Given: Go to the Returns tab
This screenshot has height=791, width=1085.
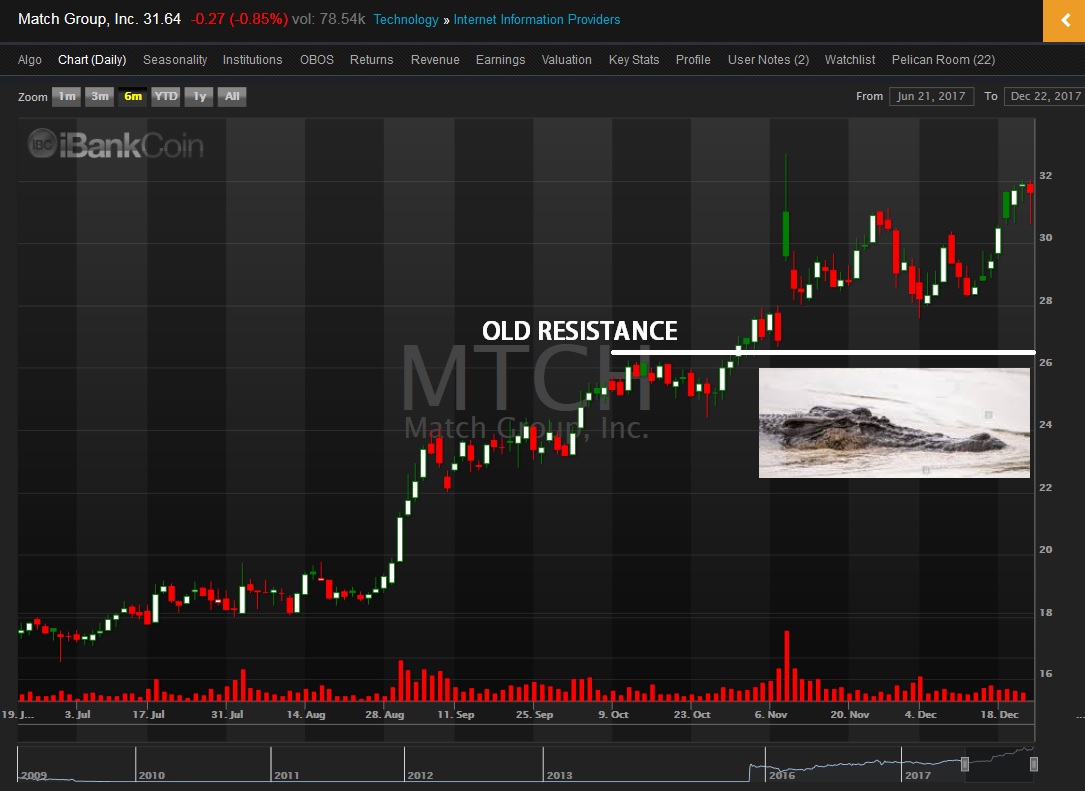Looking at the screenshot, I should [372, 60].
